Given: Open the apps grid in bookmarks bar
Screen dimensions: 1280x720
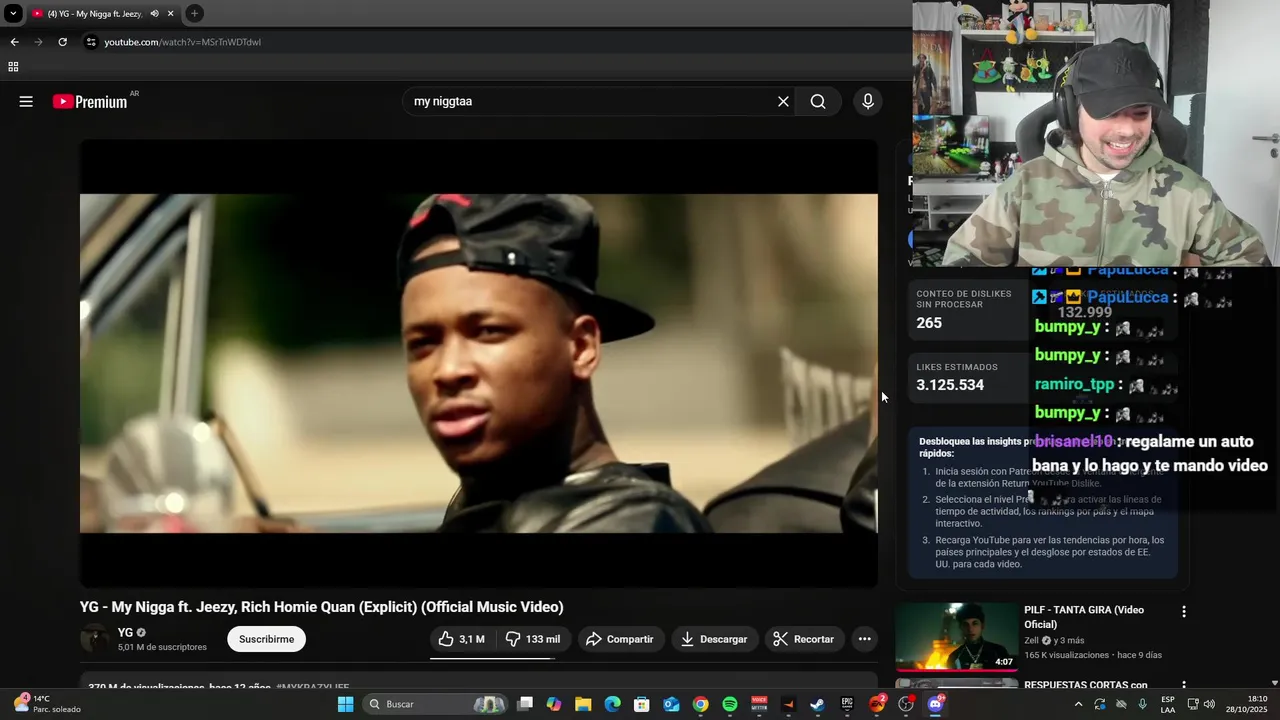Looking at the screenshot, I should coord(13,67).
